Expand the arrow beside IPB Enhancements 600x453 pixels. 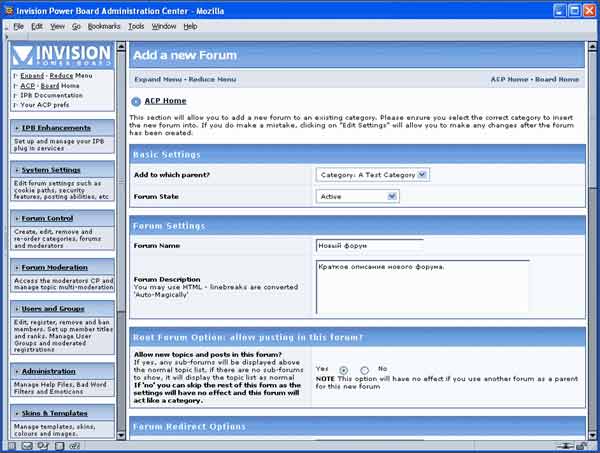point(17,128)
